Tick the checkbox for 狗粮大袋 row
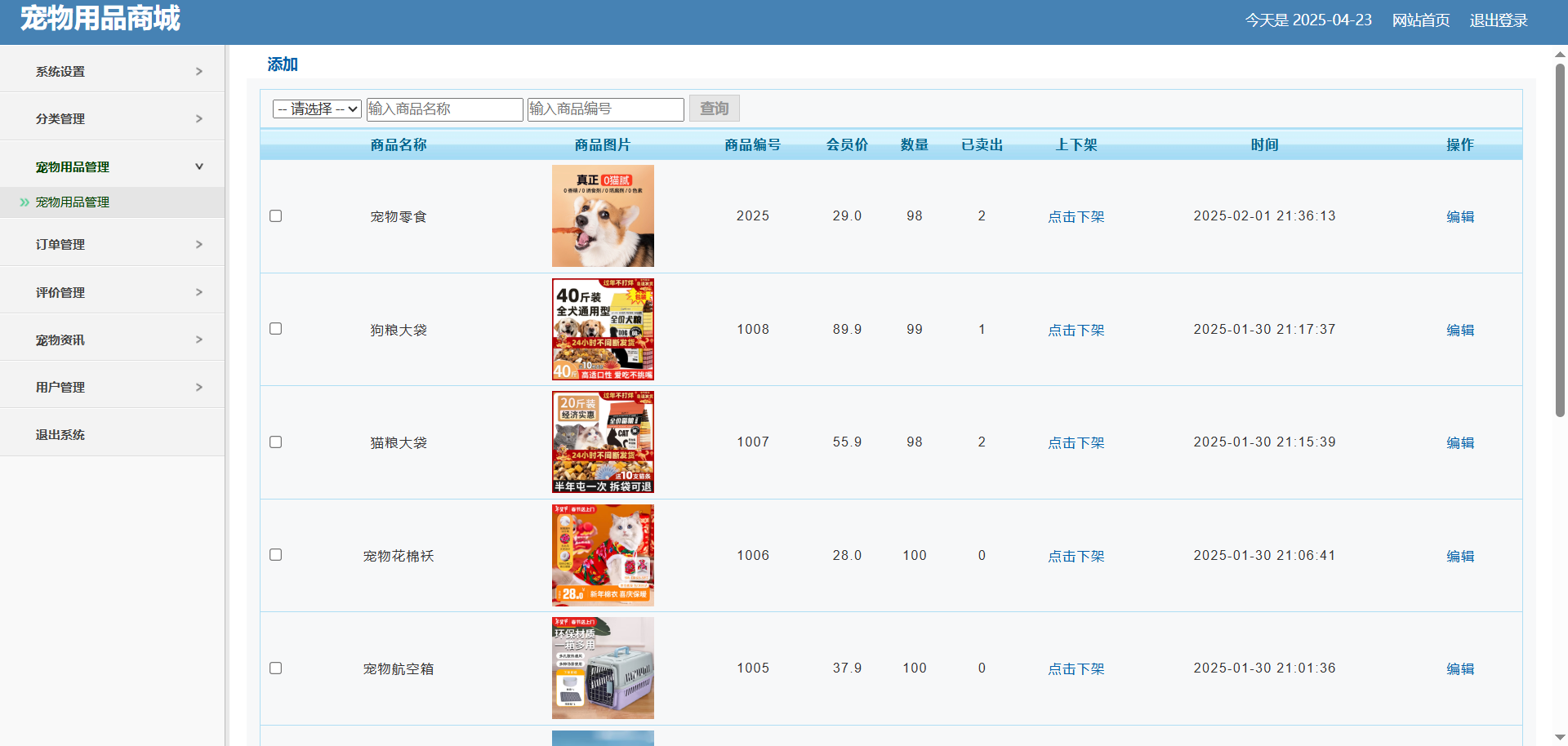This screenshot has height=746, width=1568. (275, 329)
